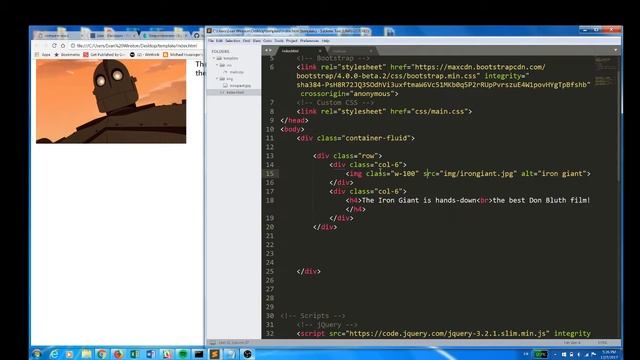Select main.css in the sidebar folder tree

(x=236, y=72)
